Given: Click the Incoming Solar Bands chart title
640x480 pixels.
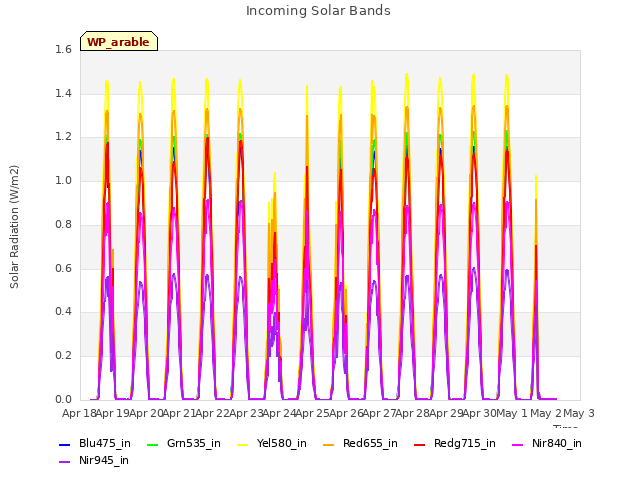Looking at the screenshot, I should pos(318,11).
